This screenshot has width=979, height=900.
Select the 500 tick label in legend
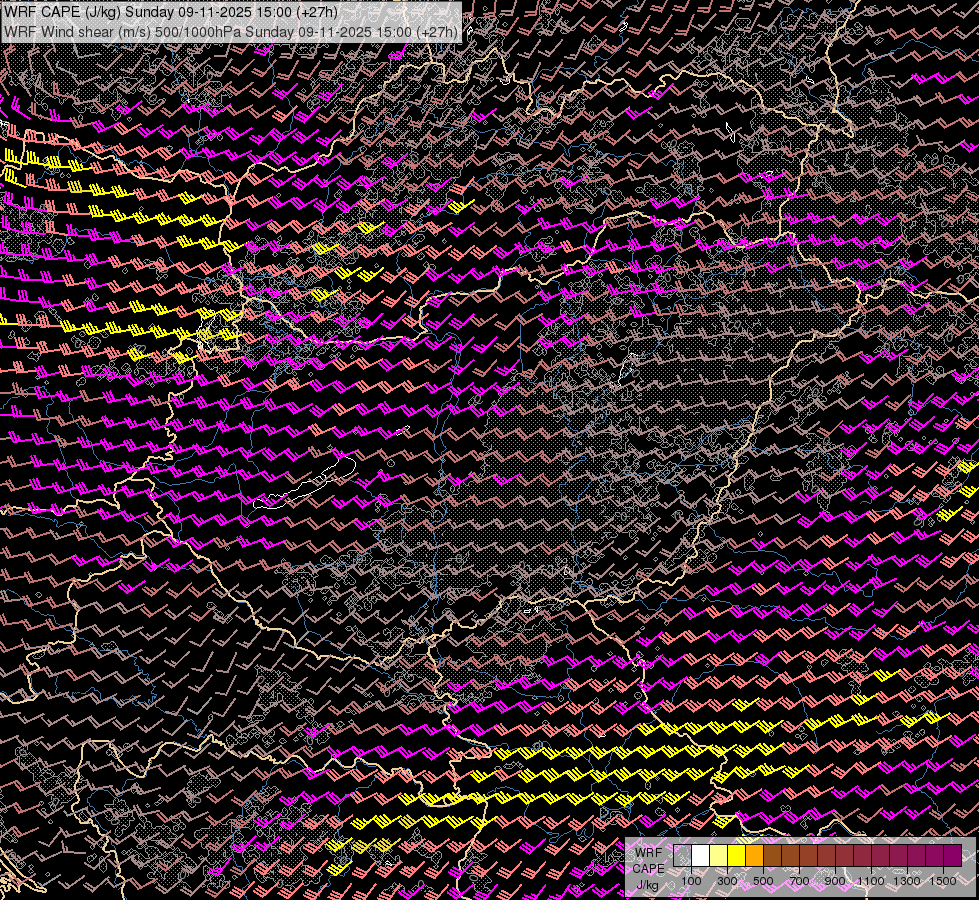tap(763, 881)
